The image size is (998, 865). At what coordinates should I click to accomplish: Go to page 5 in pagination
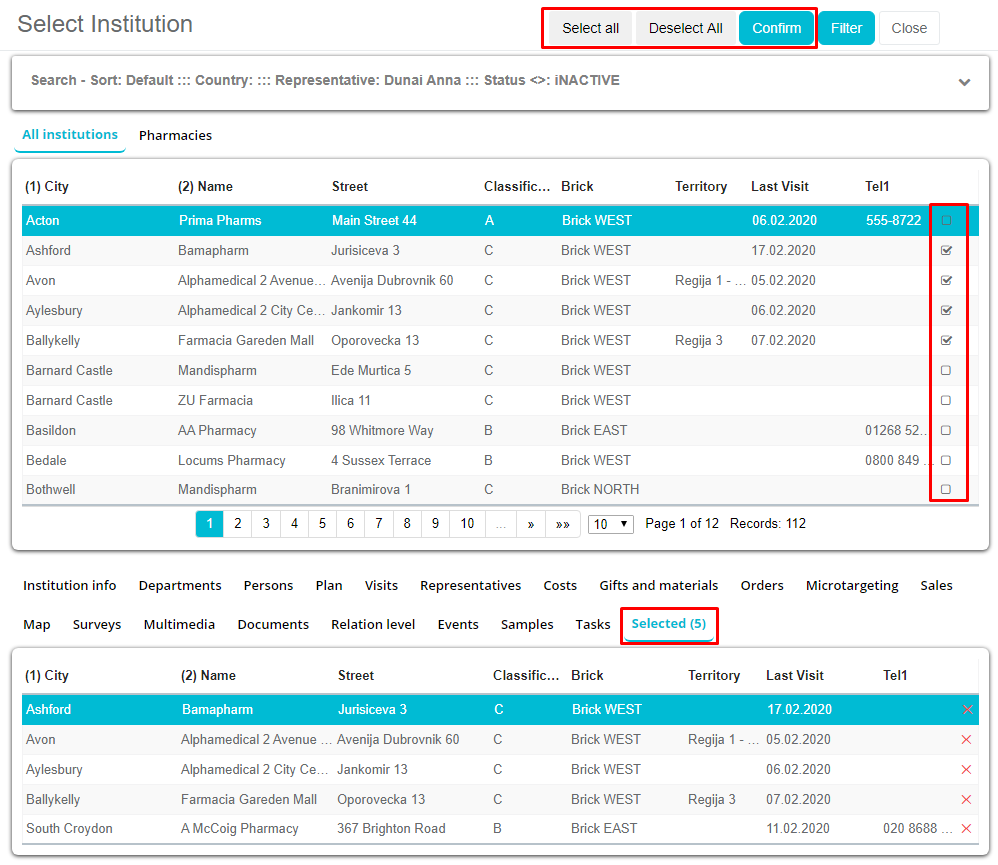[x=322, y=524]
